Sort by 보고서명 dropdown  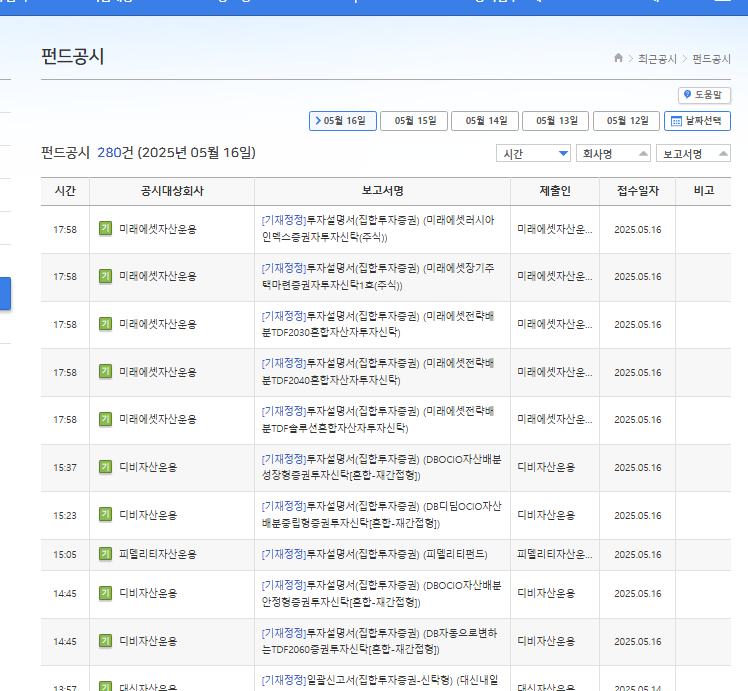pos(694,154)
